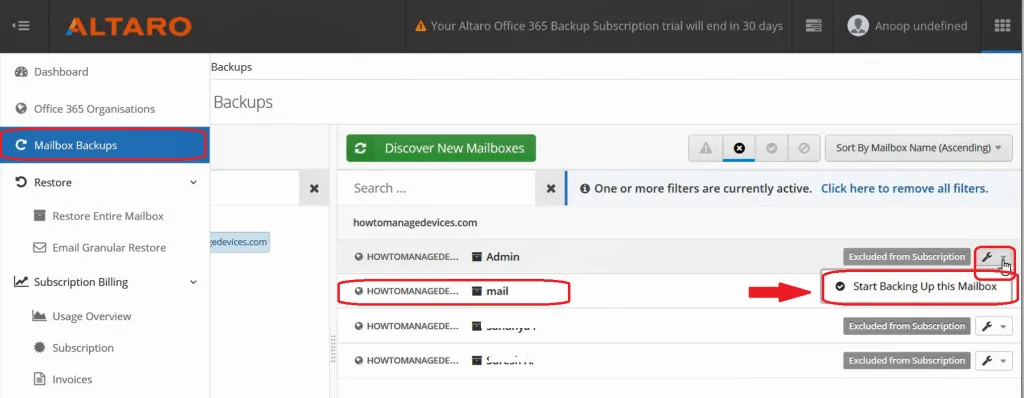Click the globe icon in the Admin row
Image resolution: width=1024 pixels, height=398 pixels.
click(x=359, y=257)
